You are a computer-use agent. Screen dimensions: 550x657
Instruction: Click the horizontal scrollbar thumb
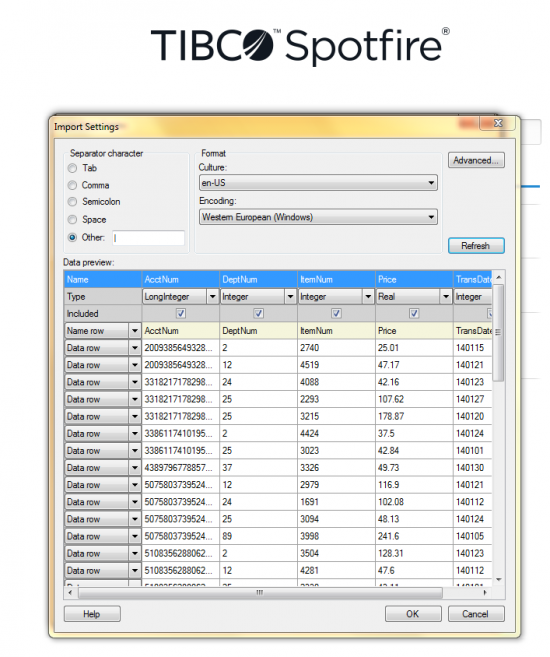pos(260,592)
